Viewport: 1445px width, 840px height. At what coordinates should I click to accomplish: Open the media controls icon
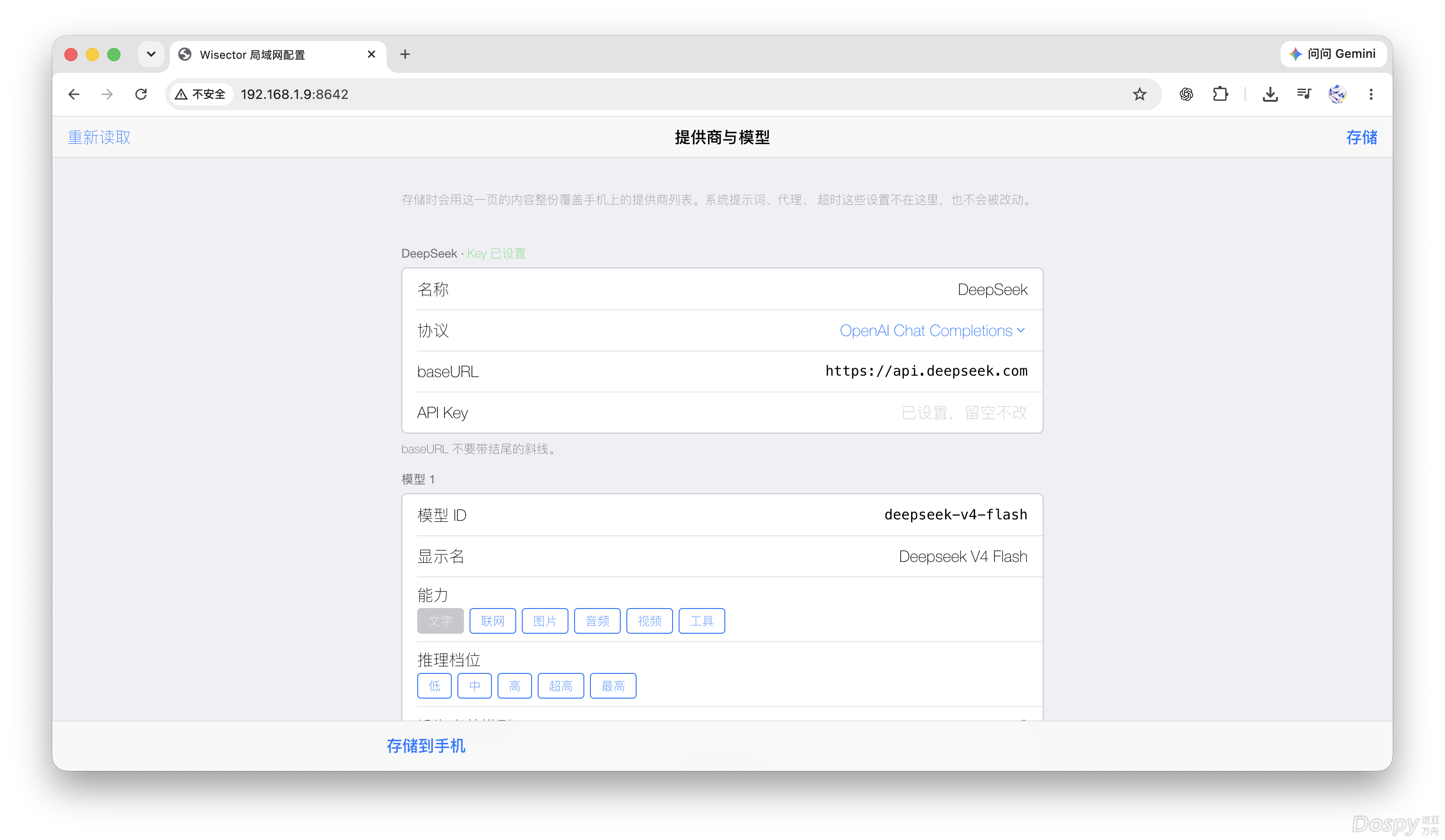coord(1304,94)
